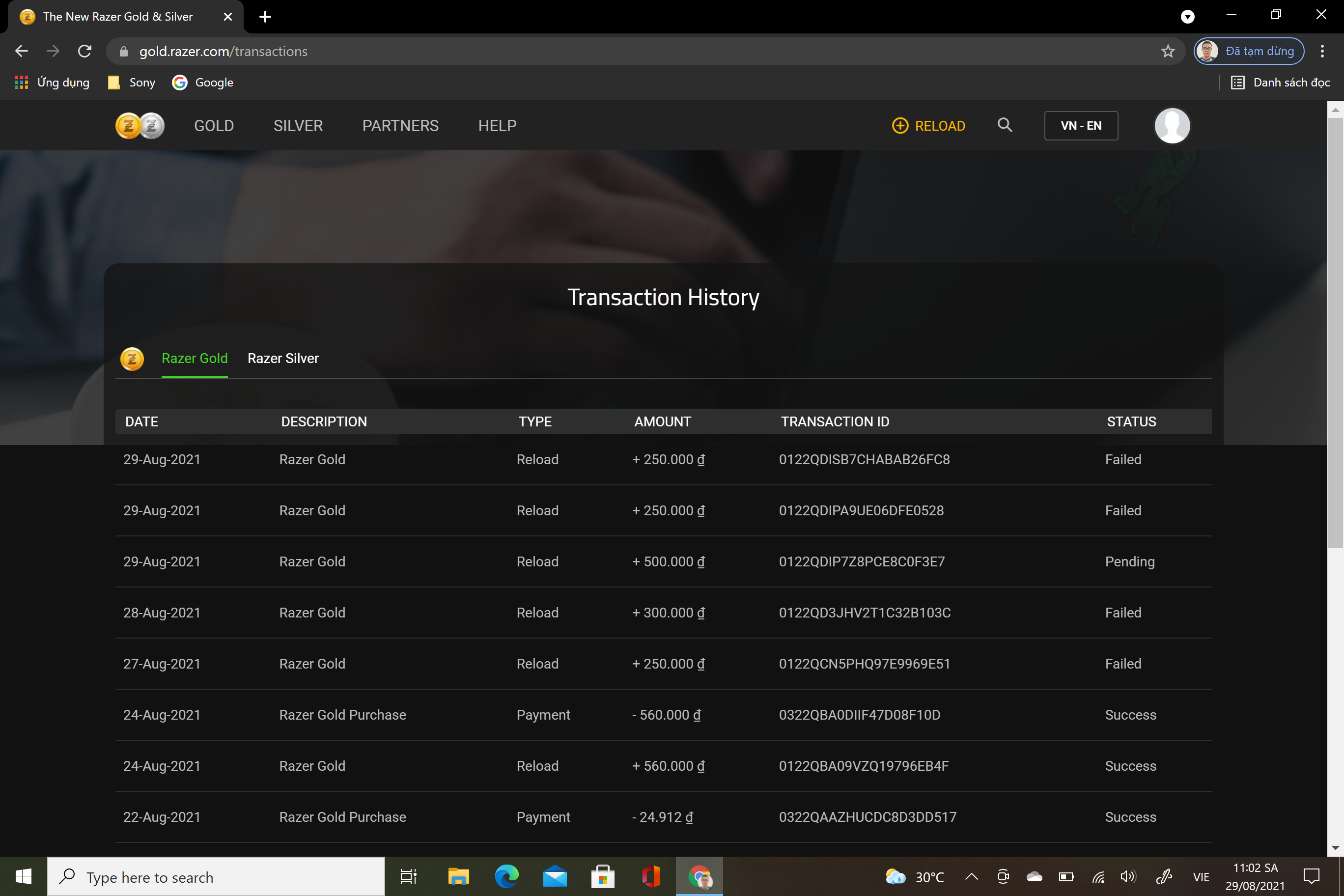Click the AMOUNT column header
1344x896 pixels.
(x=662, y=421)
